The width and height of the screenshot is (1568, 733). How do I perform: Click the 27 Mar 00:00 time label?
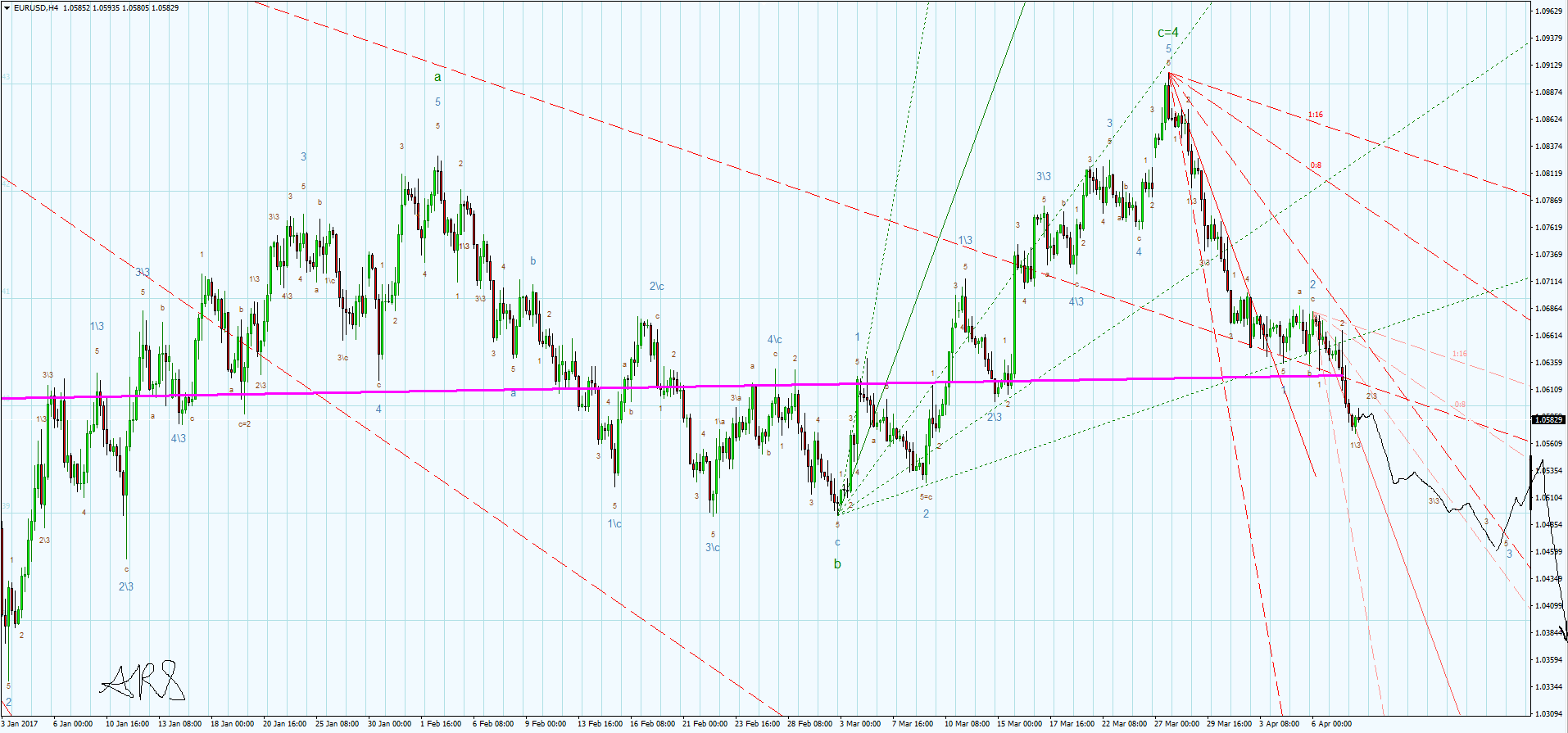point(1176,724)
